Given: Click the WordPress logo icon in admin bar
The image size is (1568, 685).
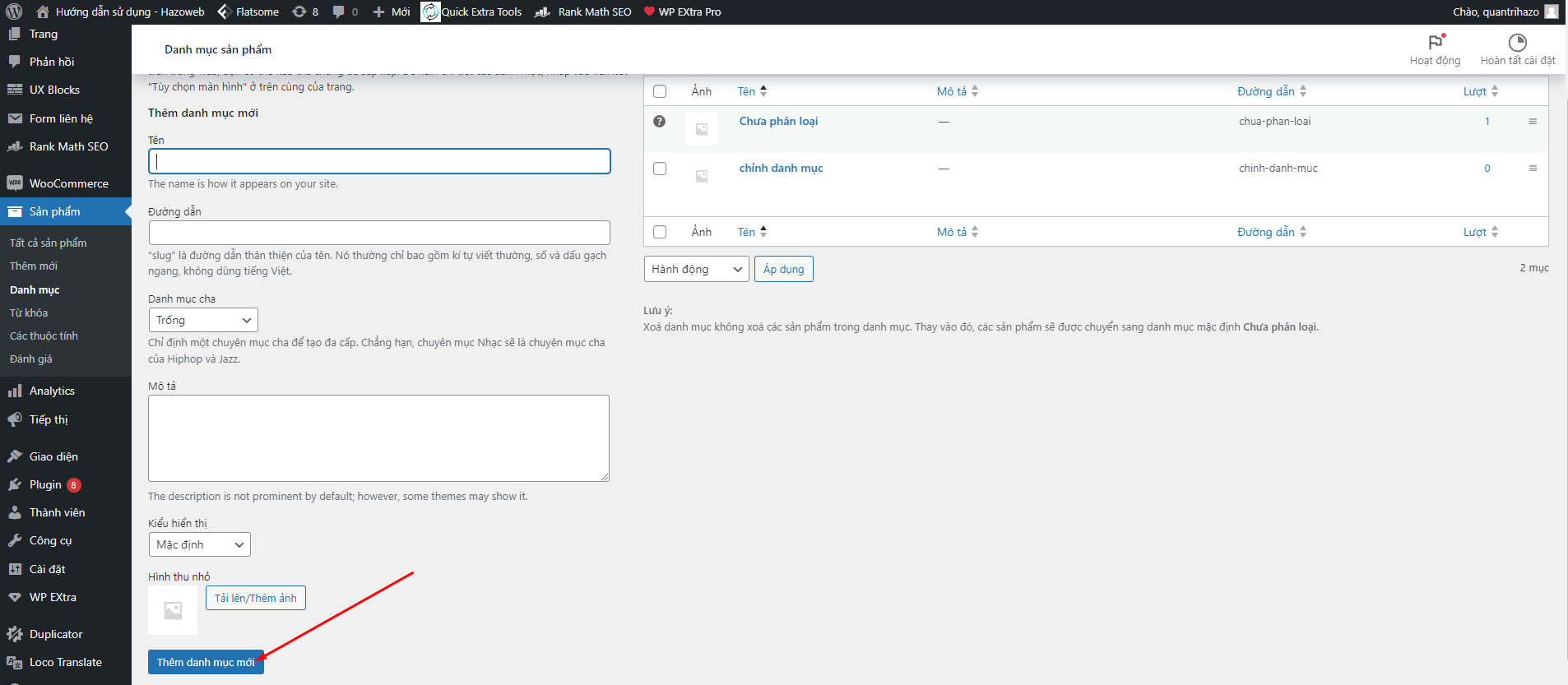Looking at the screenshot, I should [14, 12].
